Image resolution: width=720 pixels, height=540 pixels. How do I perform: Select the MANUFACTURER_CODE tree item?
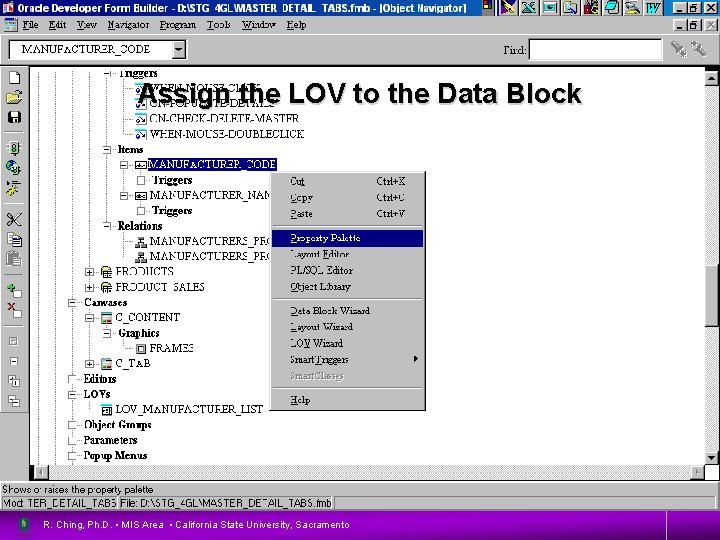(x=212, y=164)
